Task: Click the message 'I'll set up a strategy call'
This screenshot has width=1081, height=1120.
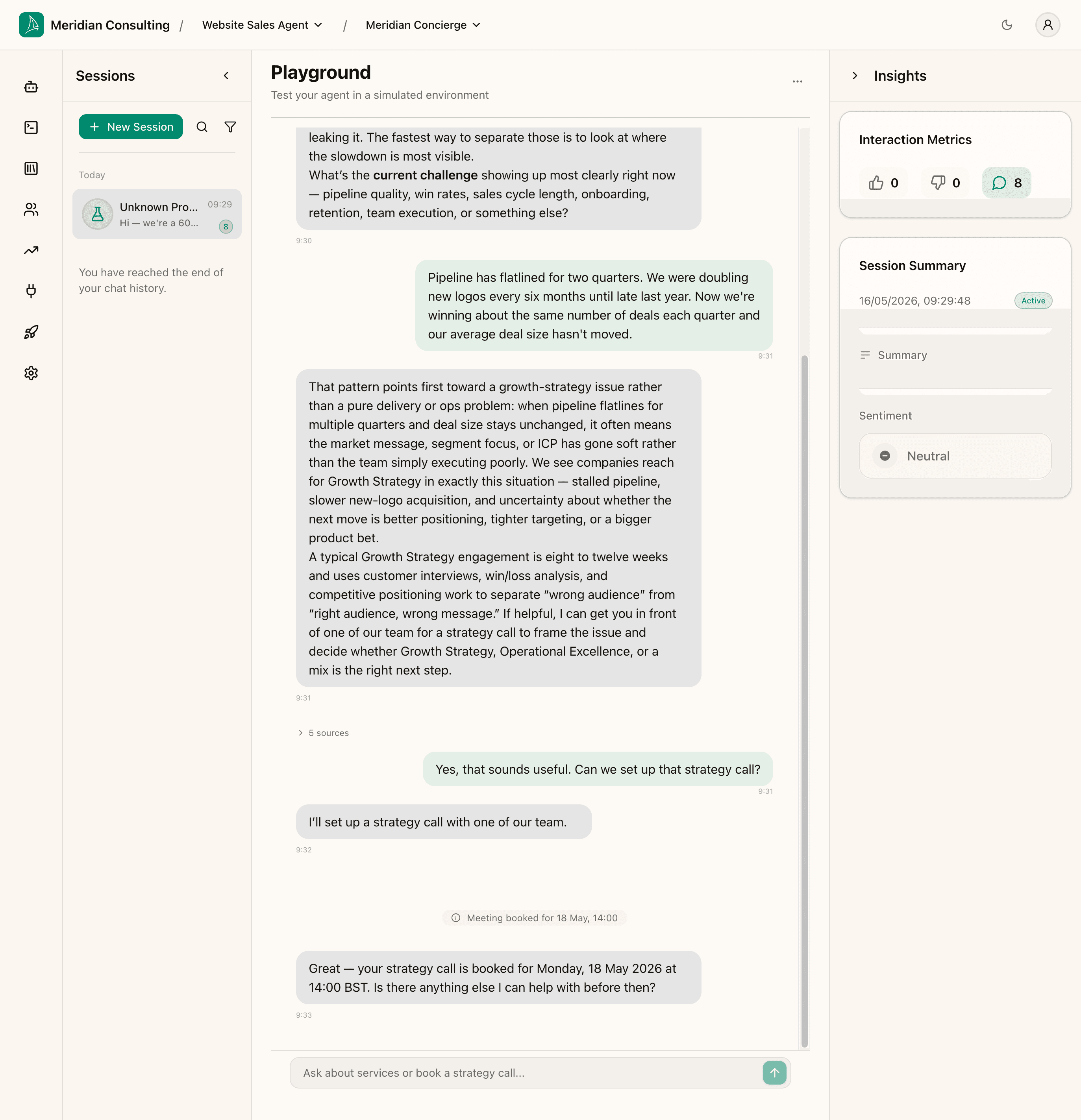Action: [x=444, y=822]
